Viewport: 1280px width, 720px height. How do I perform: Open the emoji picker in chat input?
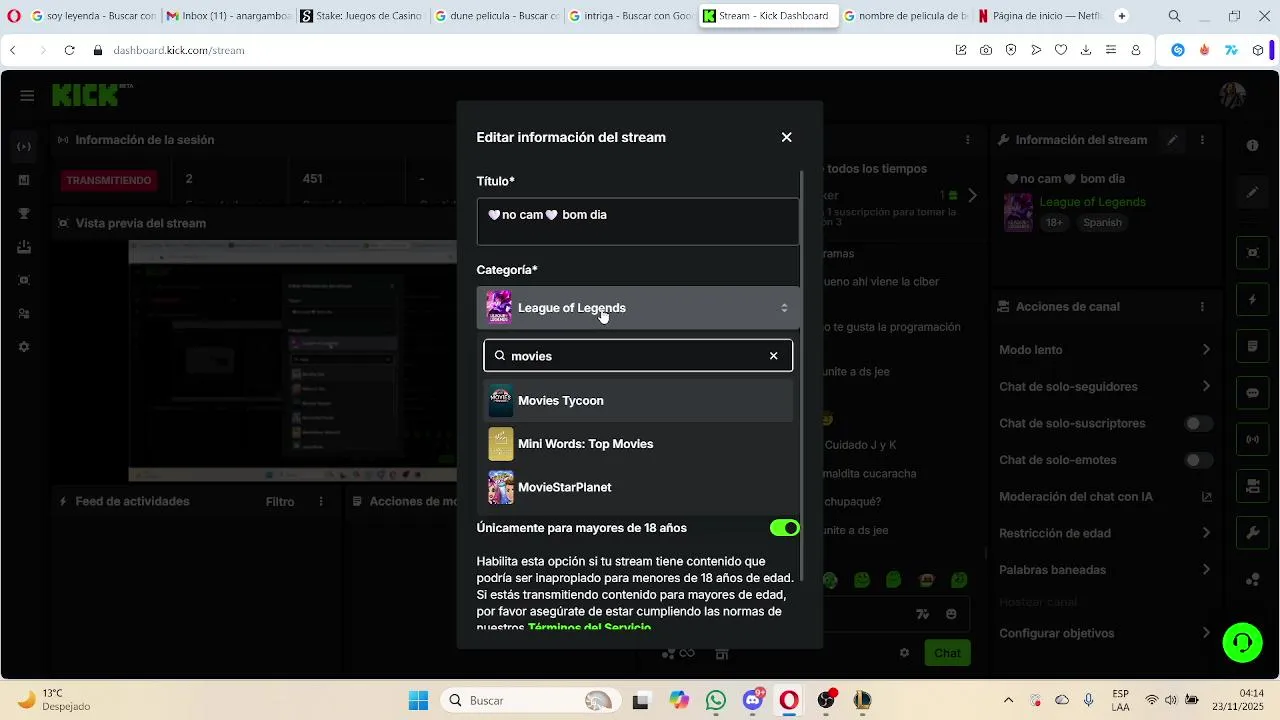coord(951,614)
